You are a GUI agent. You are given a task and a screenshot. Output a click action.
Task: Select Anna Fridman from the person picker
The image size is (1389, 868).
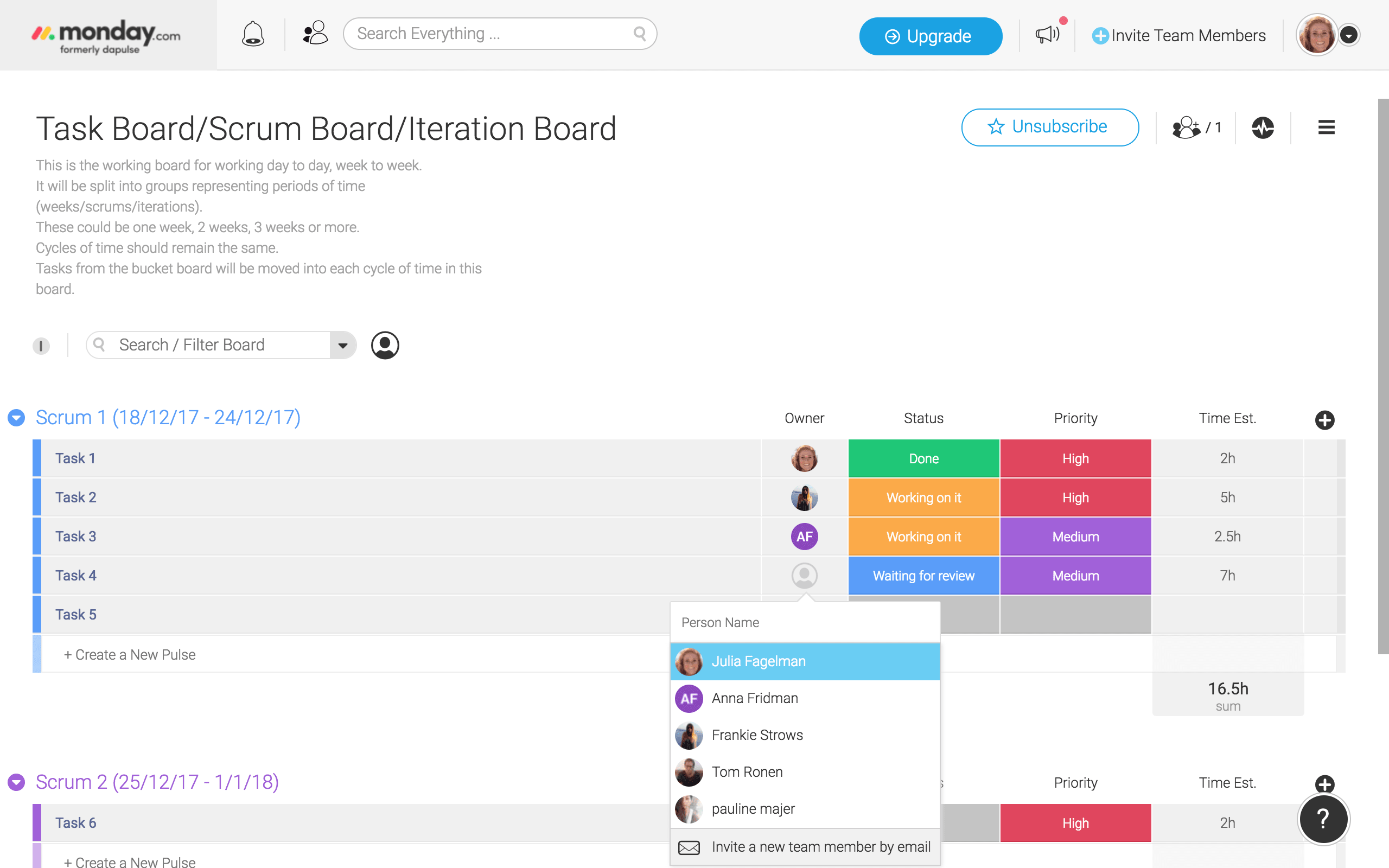[755, 698]
